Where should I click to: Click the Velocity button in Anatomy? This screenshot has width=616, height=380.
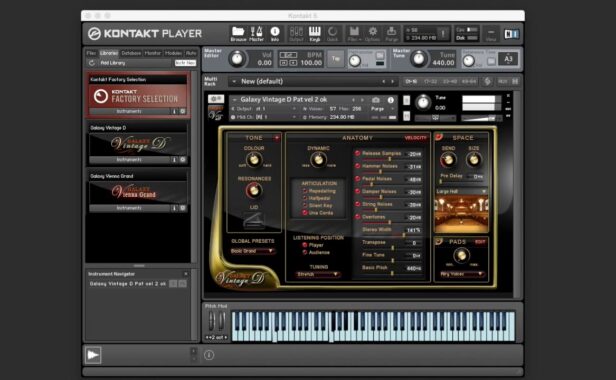pyautogui.click(x=415, y=138)
